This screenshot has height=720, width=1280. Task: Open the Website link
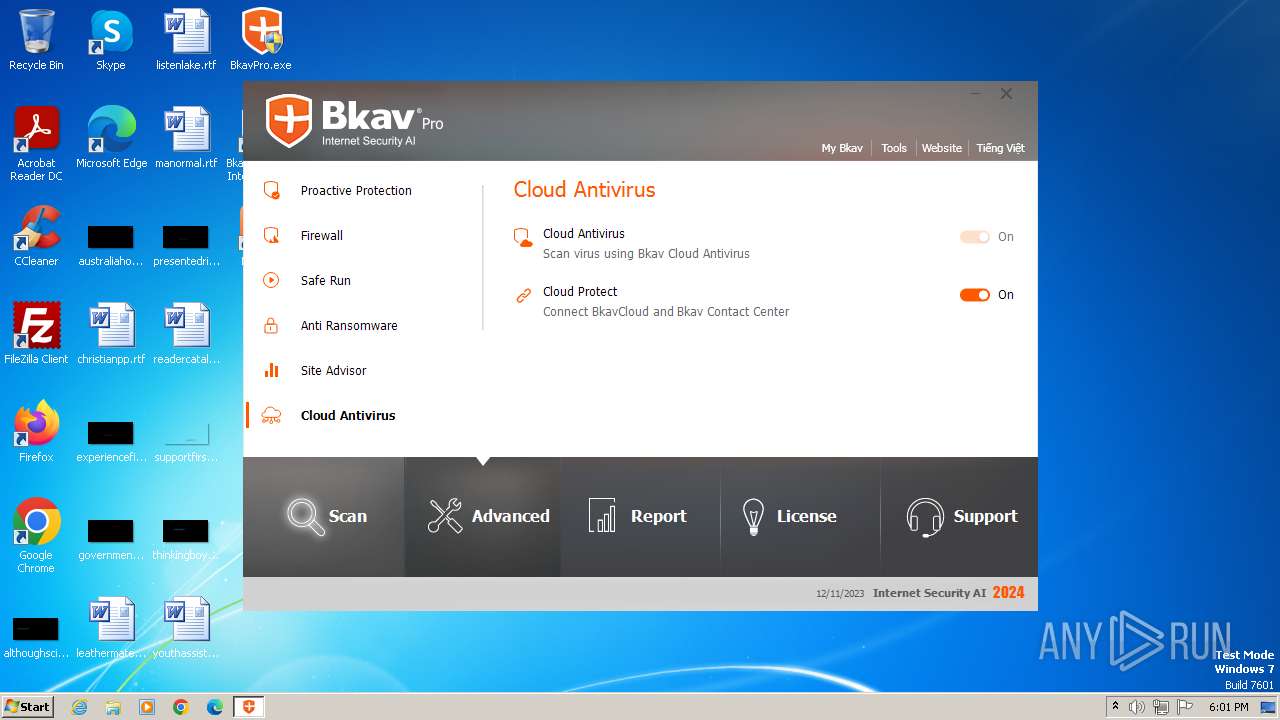tap(942, 148)
